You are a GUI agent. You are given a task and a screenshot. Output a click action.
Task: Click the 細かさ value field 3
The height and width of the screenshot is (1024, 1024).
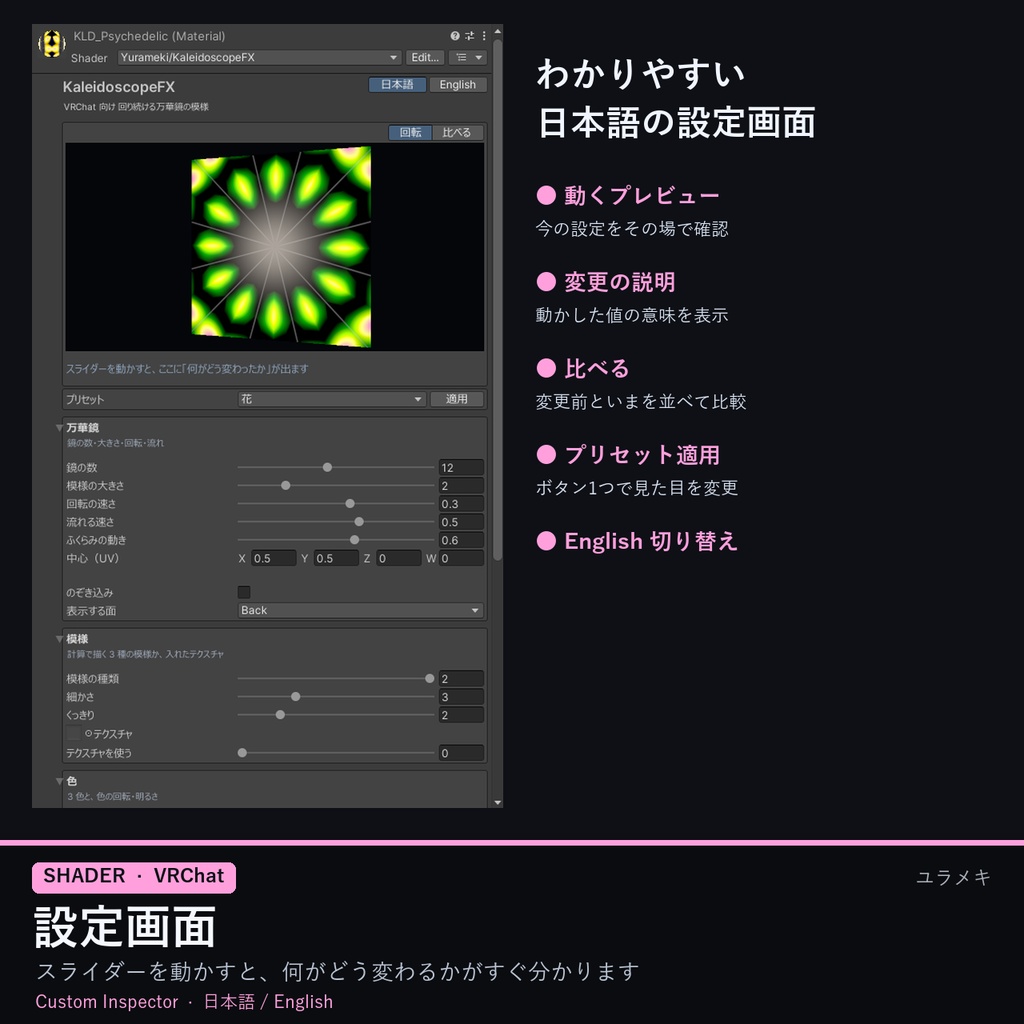tap(461, 697)
